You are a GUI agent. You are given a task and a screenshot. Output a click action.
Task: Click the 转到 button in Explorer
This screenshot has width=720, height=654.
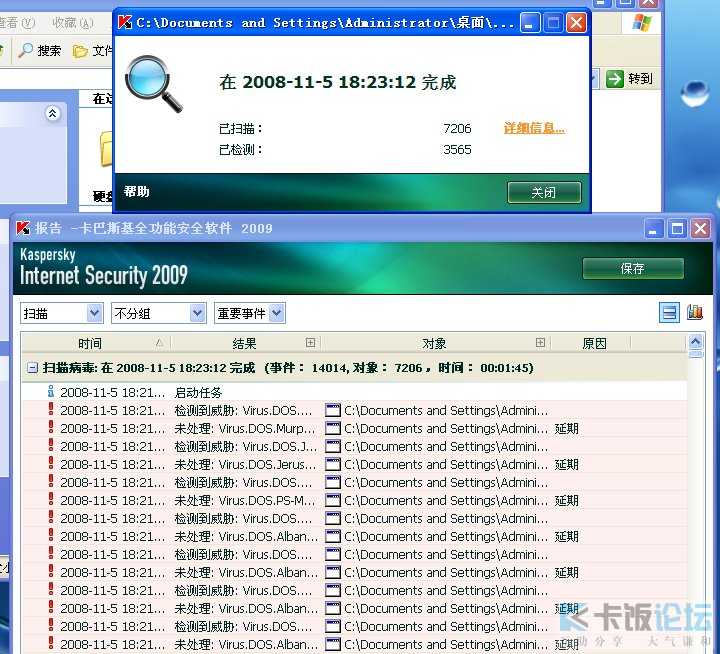(630, 79)
